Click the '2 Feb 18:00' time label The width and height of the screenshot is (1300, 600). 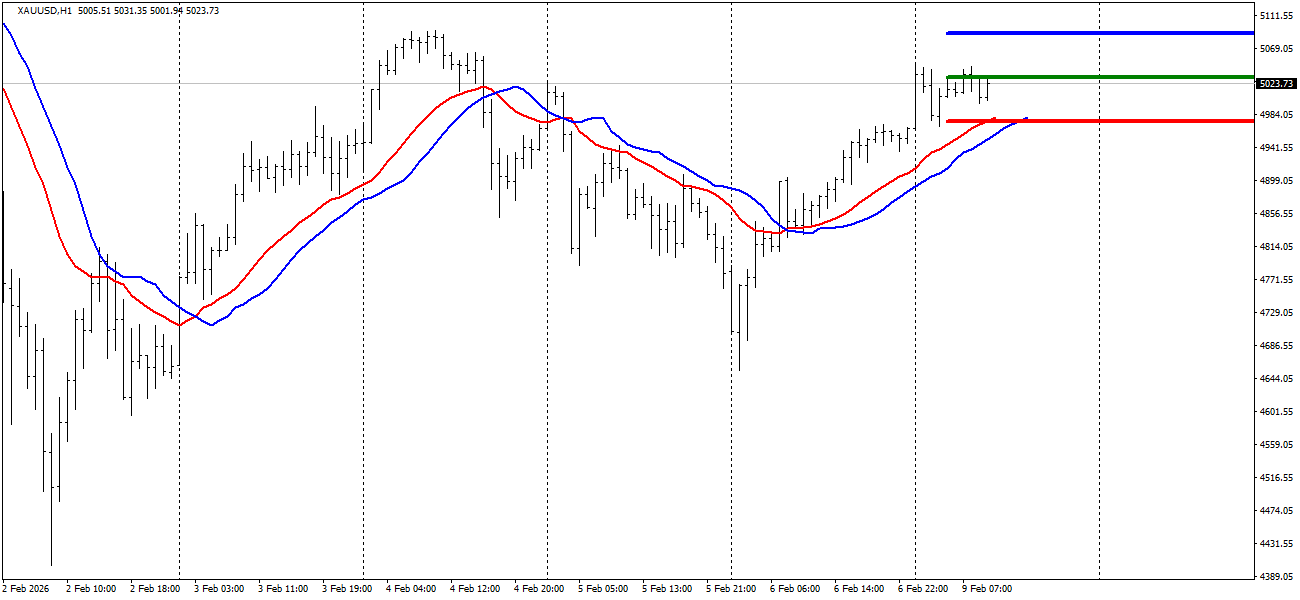(x=155, y=589)
